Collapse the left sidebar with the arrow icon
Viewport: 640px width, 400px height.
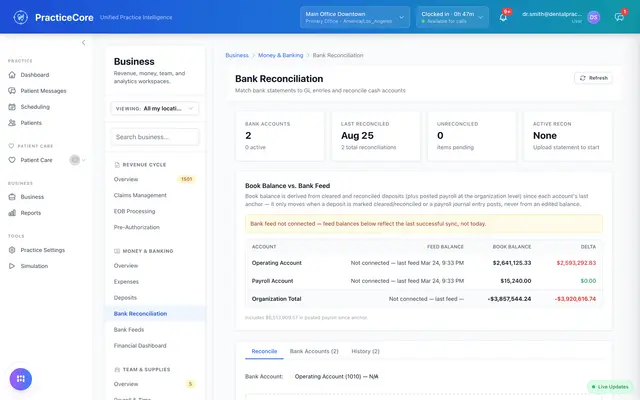(x=83, y=42)
